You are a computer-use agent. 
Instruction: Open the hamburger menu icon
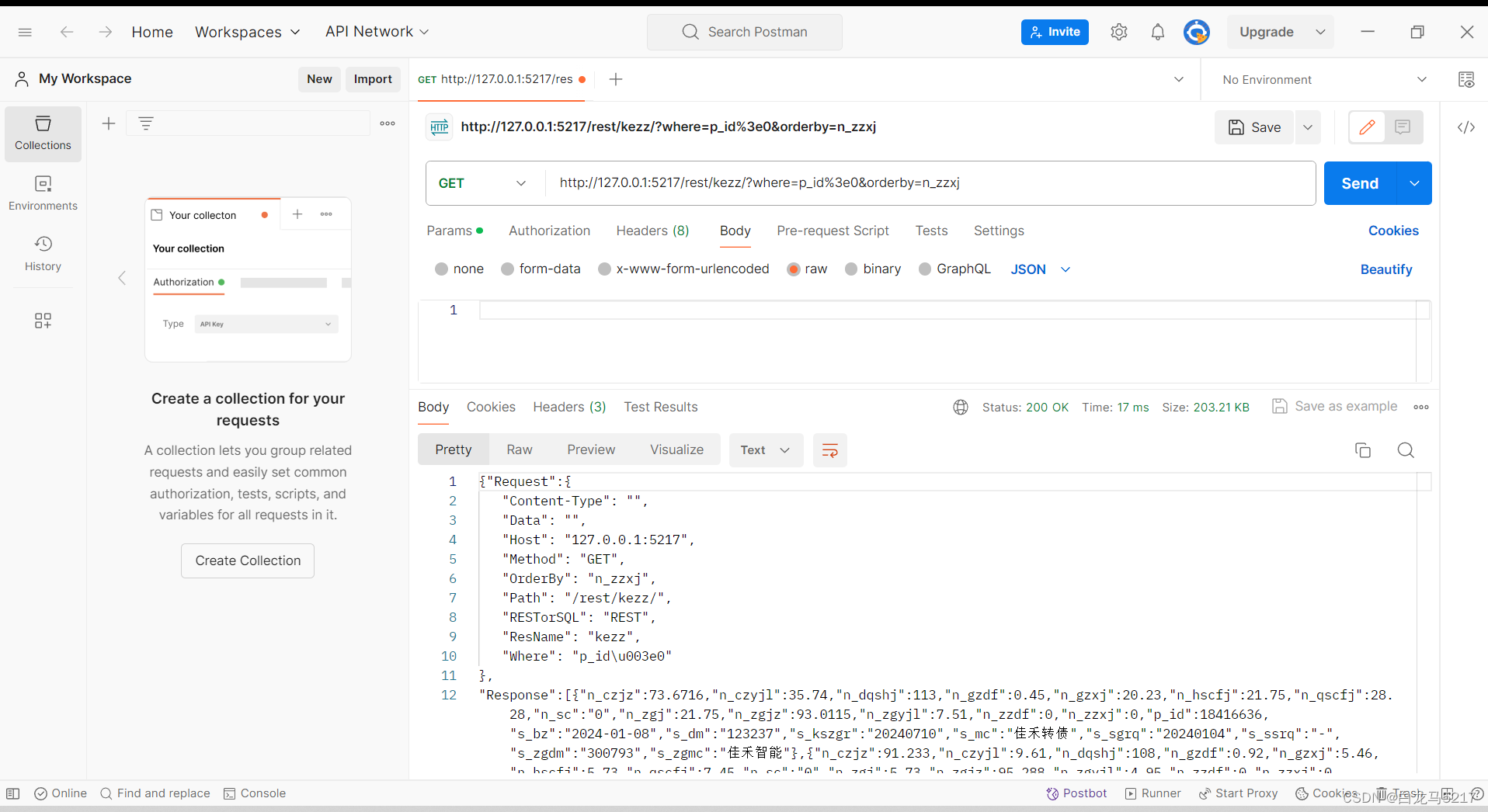[x=25, y=32]
